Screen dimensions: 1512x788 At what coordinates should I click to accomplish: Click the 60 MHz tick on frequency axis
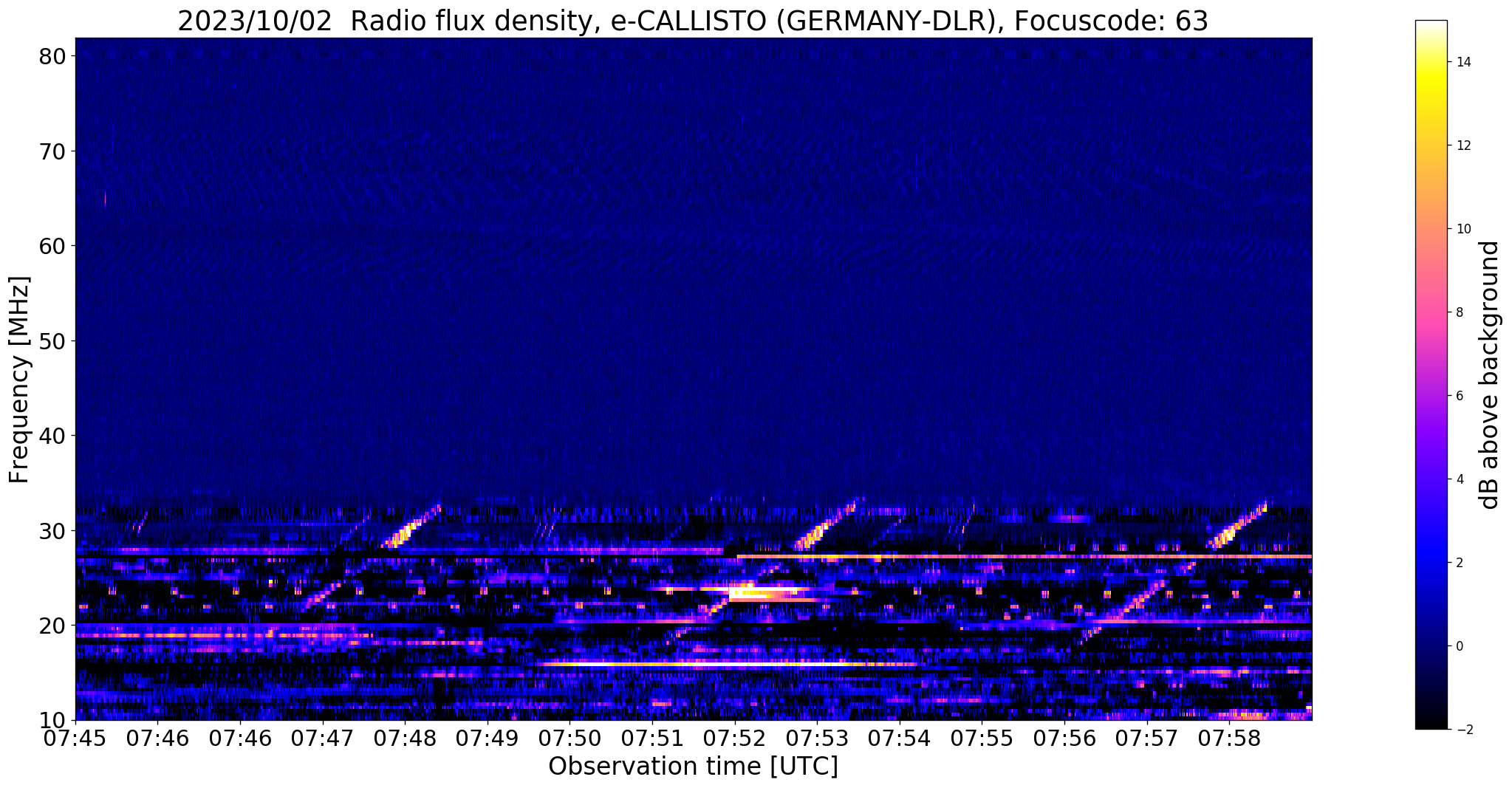pos(52,246)
